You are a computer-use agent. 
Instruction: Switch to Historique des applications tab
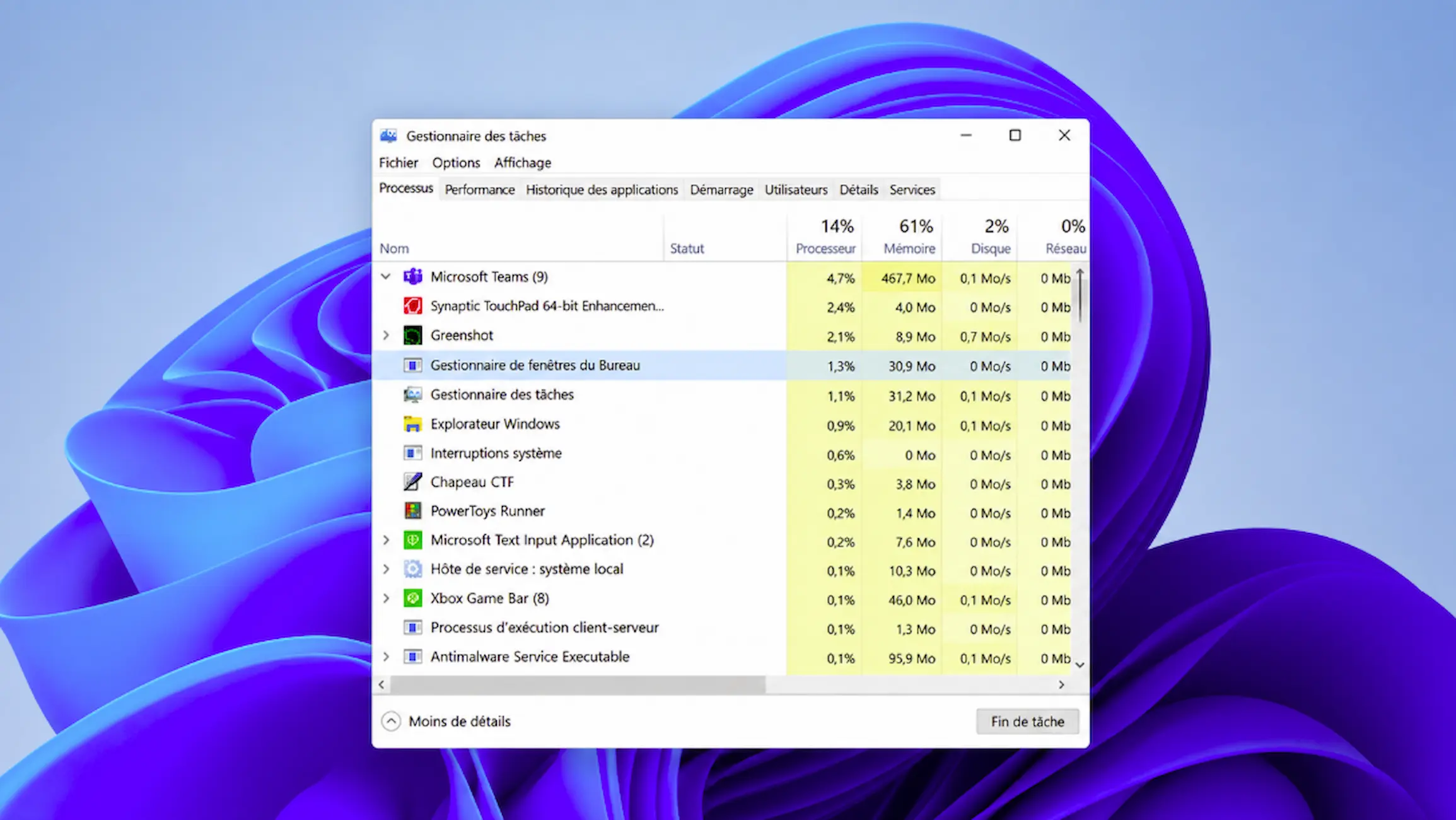[602, 190]
